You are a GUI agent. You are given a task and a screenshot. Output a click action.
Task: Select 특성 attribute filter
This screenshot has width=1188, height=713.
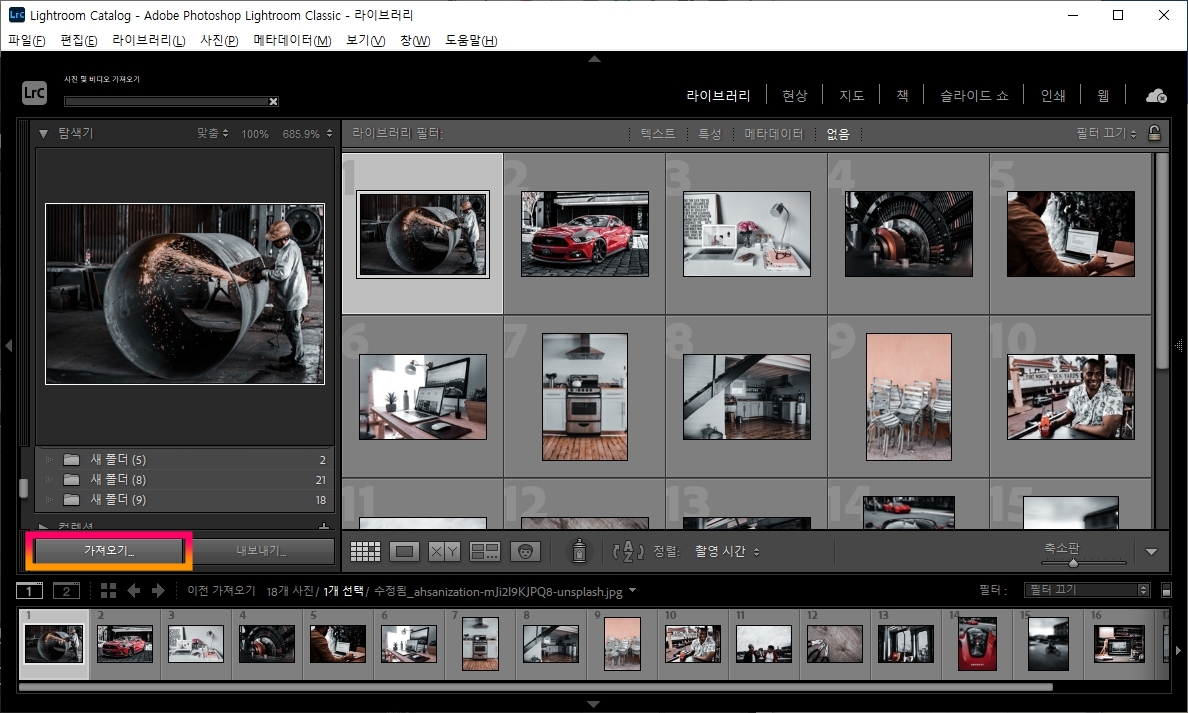pyautogui.click(x=710, y=134)
